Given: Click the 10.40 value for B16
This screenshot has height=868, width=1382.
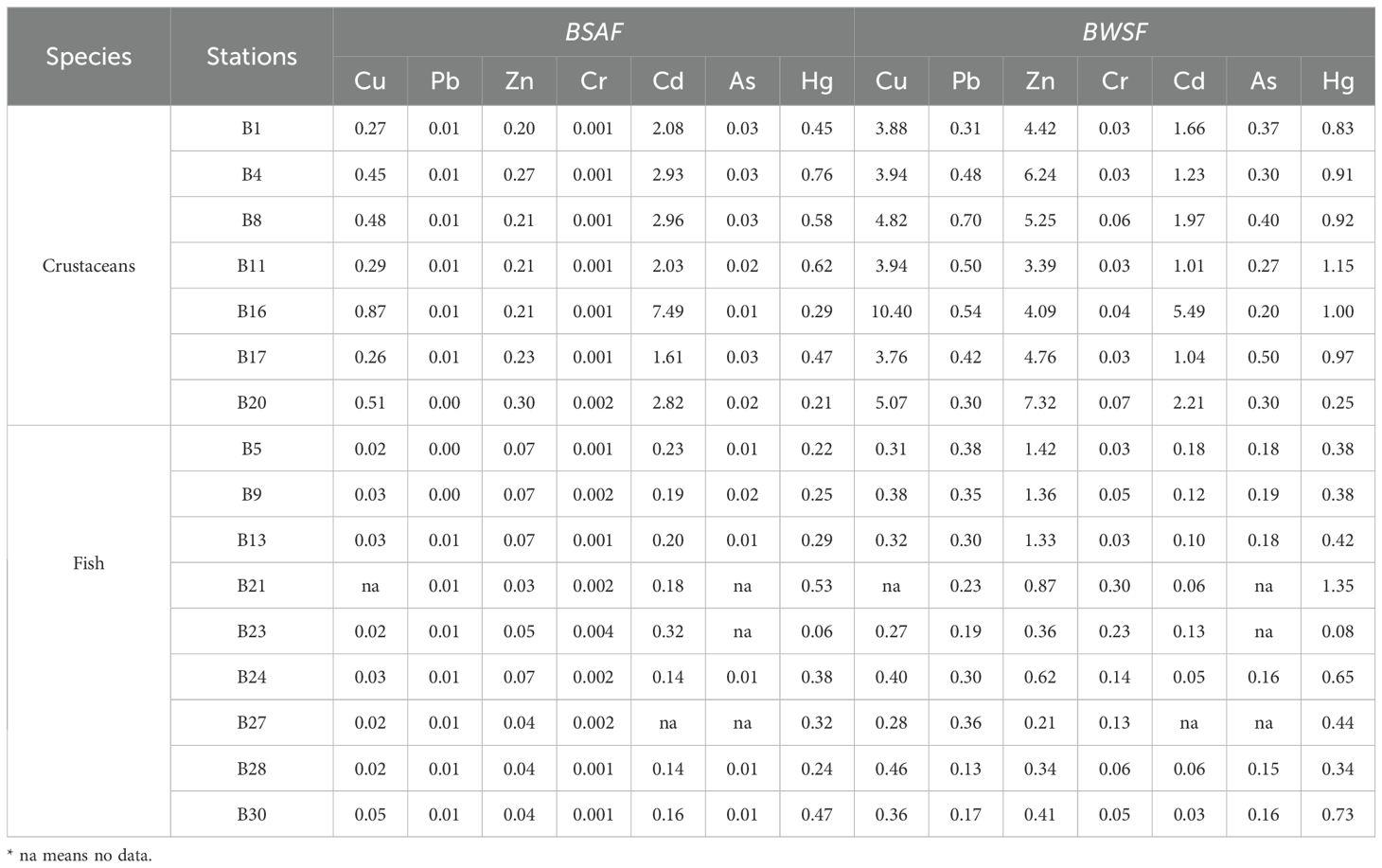Looking at the screenshot, I should [892, 311].
